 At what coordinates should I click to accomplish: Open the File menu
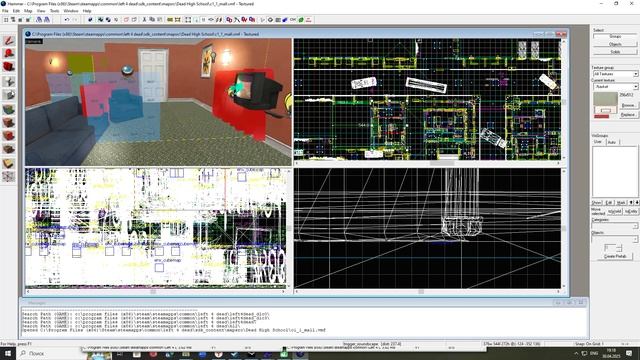5,11
